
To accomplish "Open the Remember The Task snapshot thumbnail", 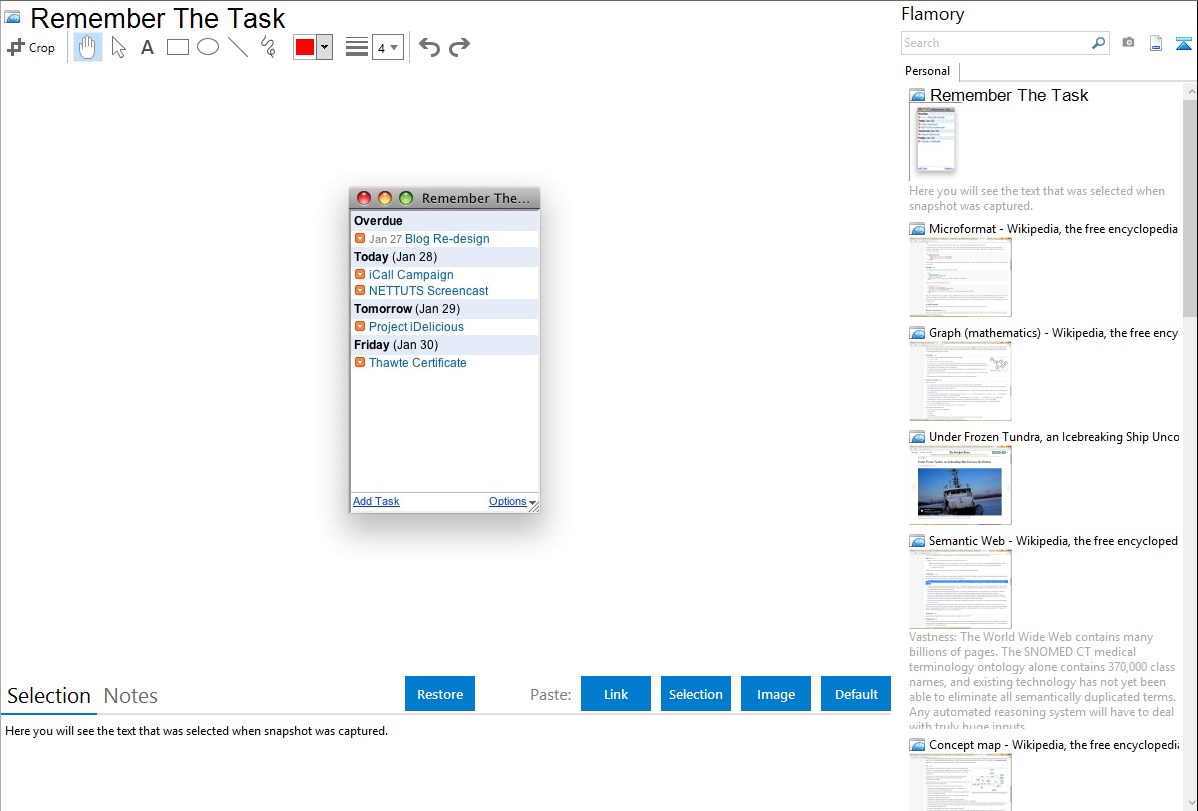I will [935, 141].
